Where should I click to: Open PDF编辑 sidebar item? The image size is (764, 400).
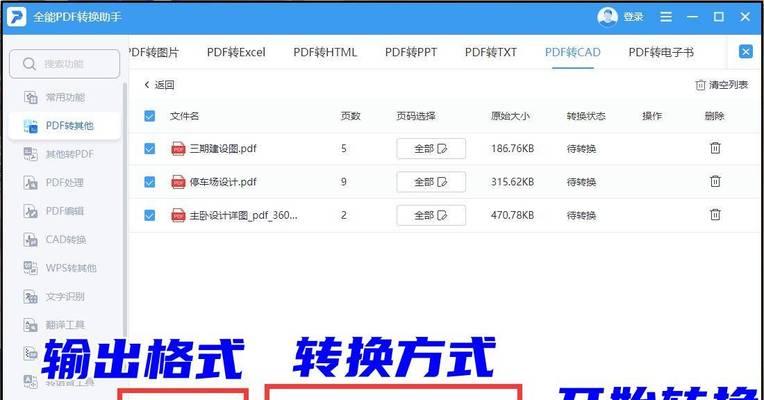(54, 211)
